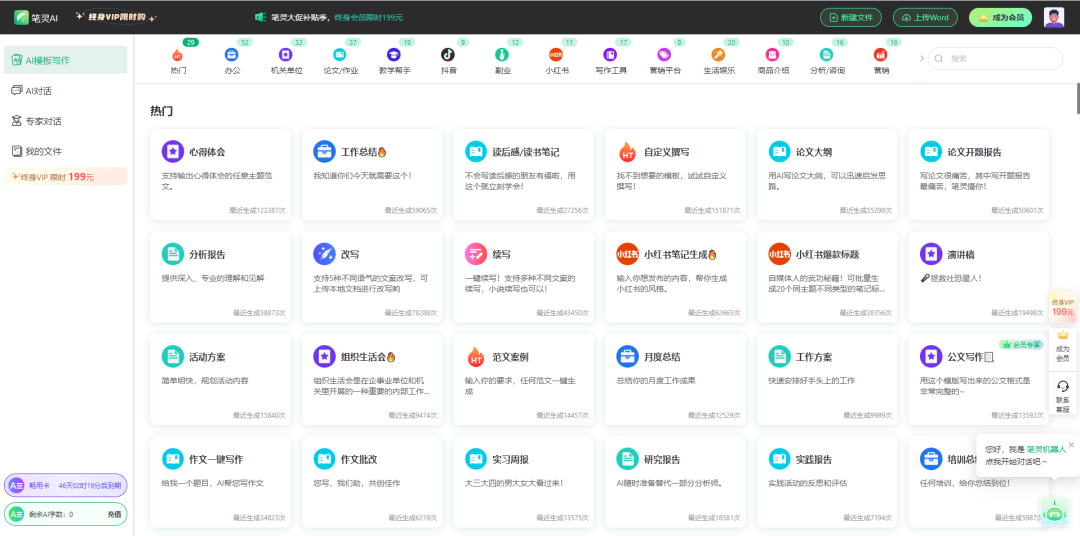Open the 作文一键写作 template card
Viewport: 1080px width, 536px height.
(x=220, y=482)
